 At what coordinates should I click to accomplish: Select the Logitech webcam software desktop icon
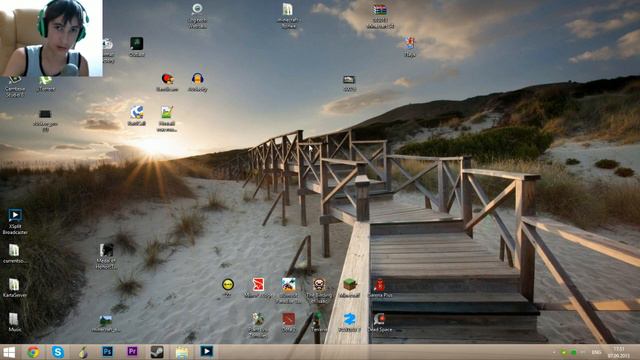(198, 16)
